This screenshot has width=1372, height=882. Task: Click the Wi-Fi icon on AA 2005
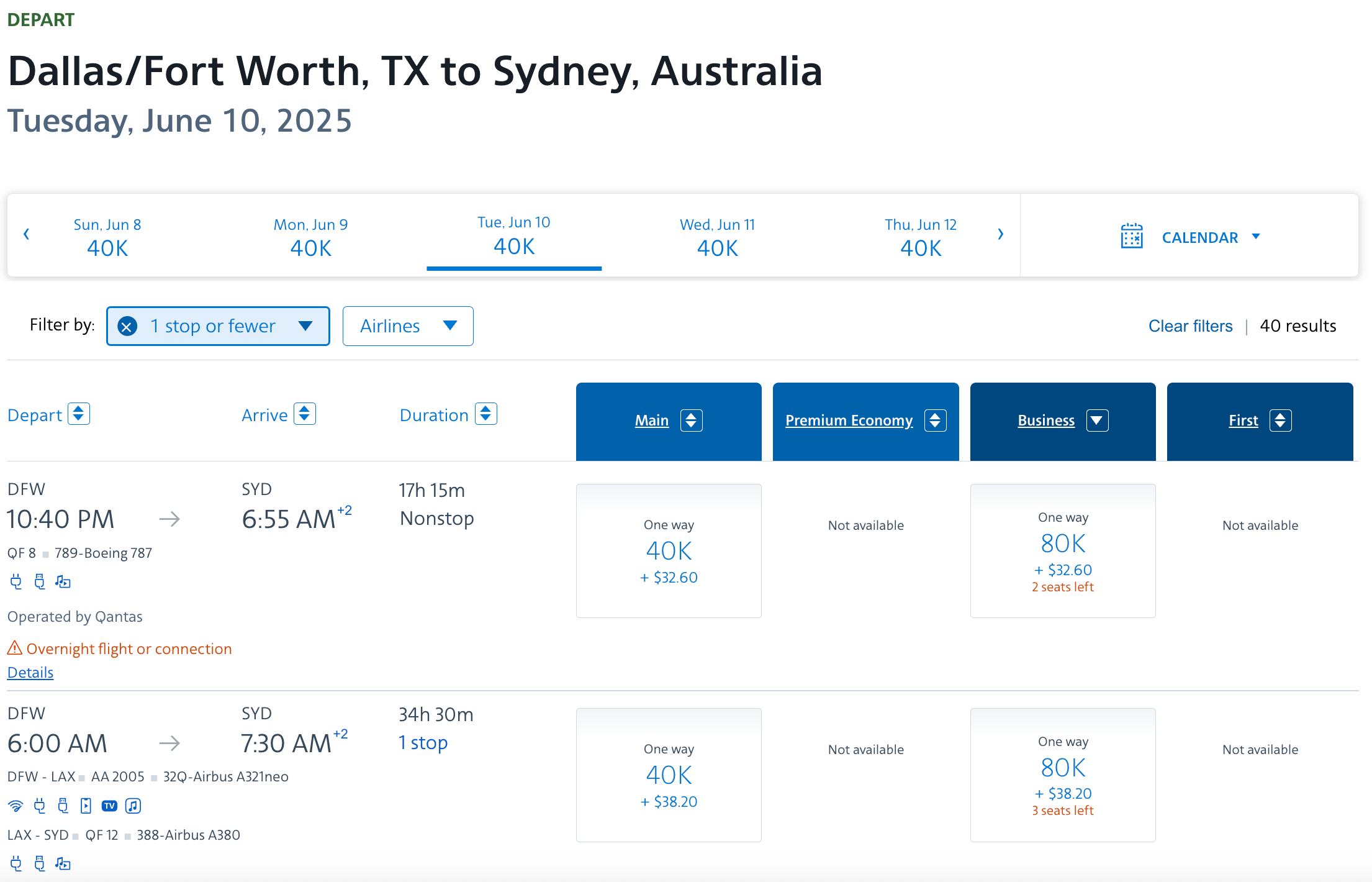(16, 806)
